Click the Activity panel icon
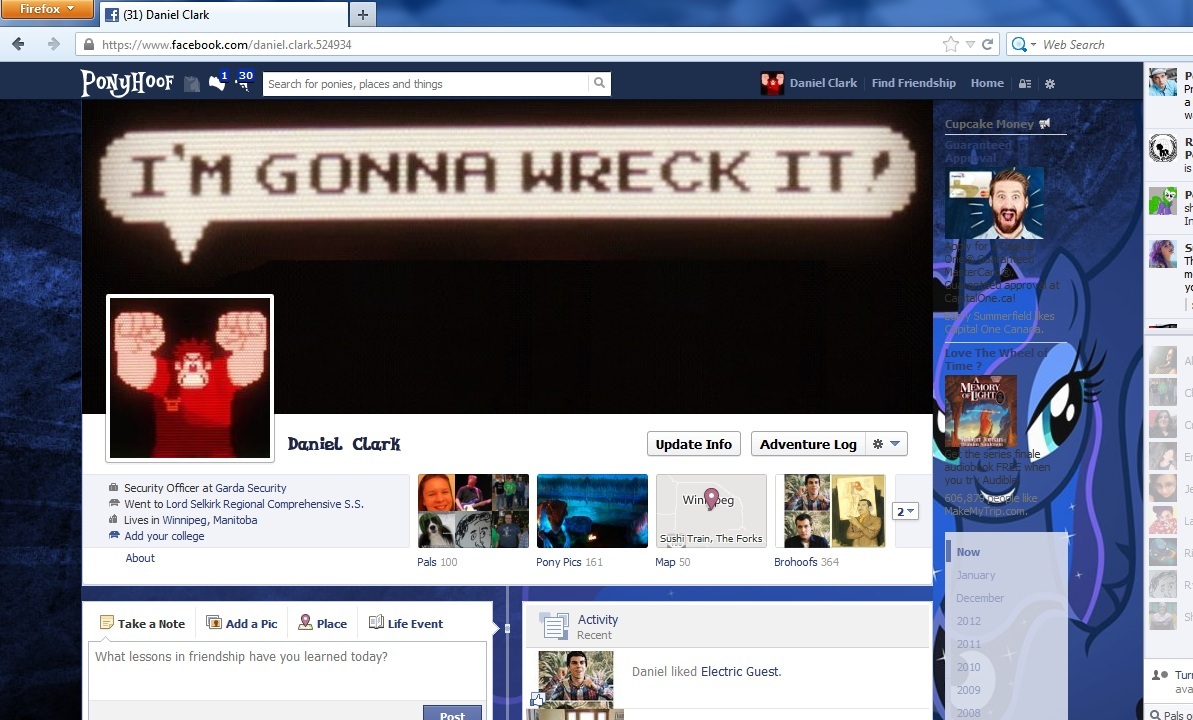 [555, 626]
